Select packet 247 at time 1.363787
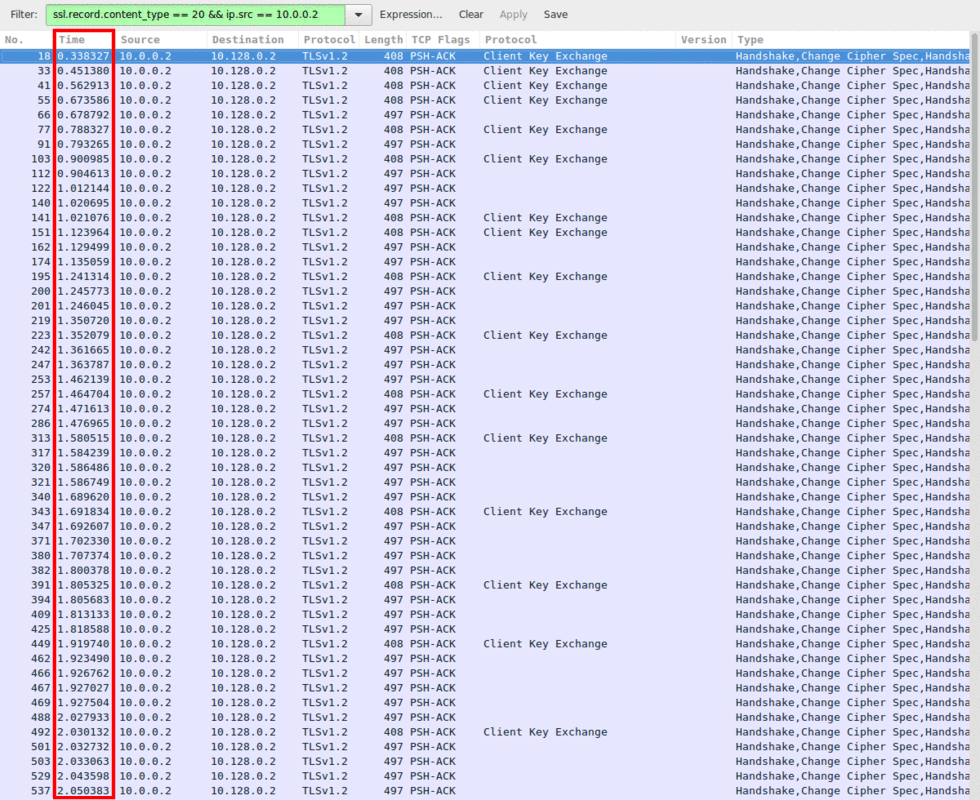This screenshot has height=800, width=980. point(485,364)
